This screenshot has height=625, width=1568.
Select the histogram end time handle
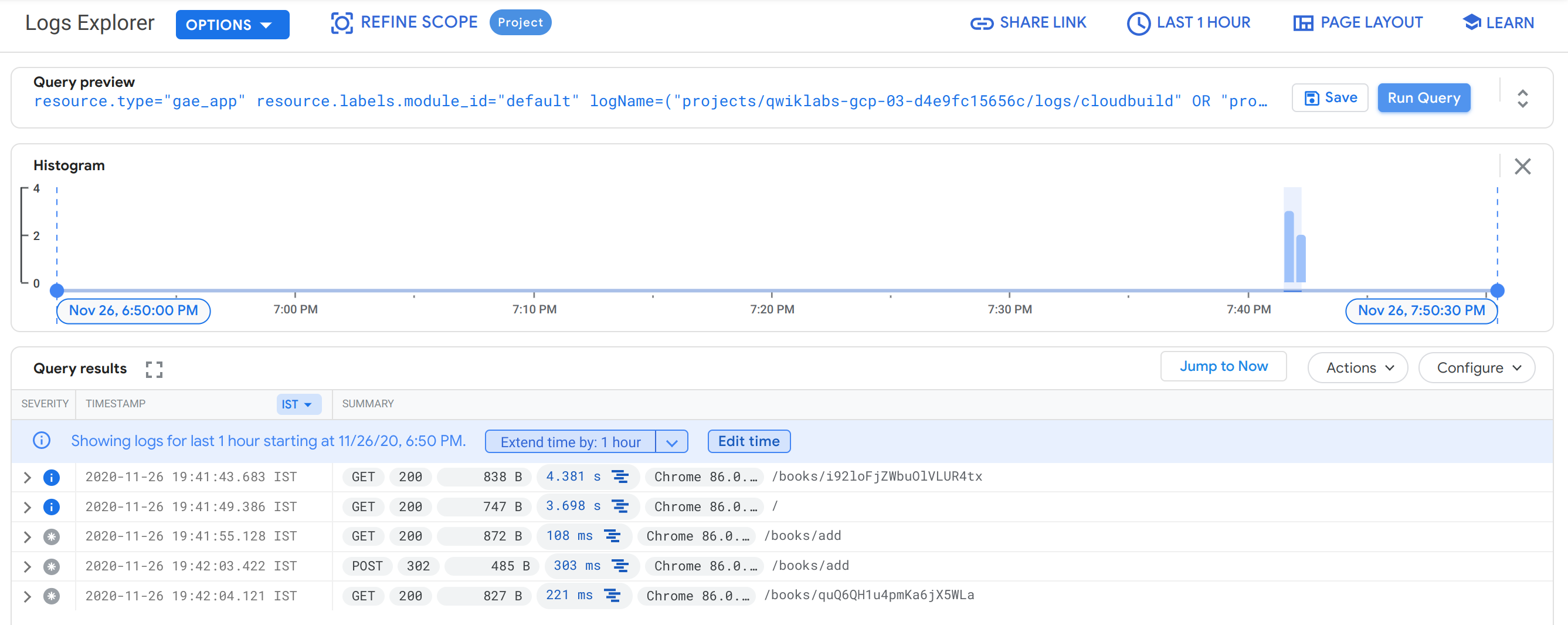point(1497,290)
